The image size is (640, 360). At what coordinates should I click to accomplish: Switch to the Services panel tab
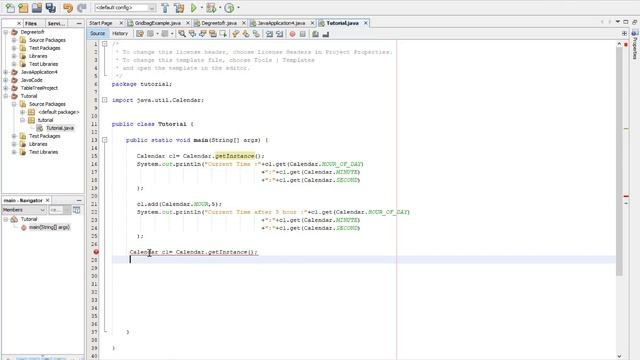56,23
